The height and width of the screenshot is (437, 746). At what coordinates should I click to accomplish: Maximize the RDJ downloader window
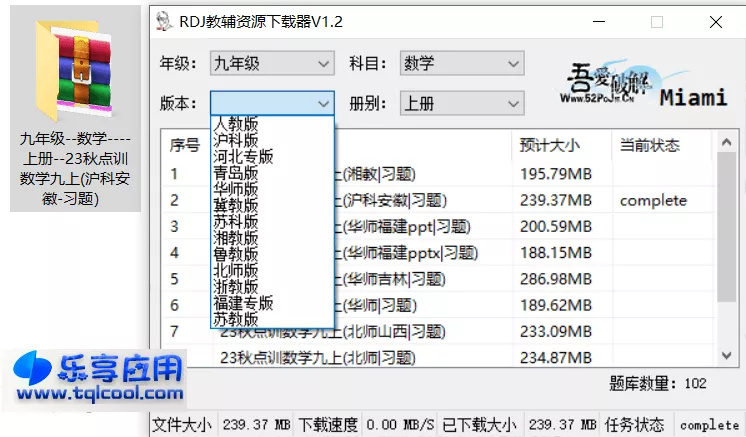point(657,22)
